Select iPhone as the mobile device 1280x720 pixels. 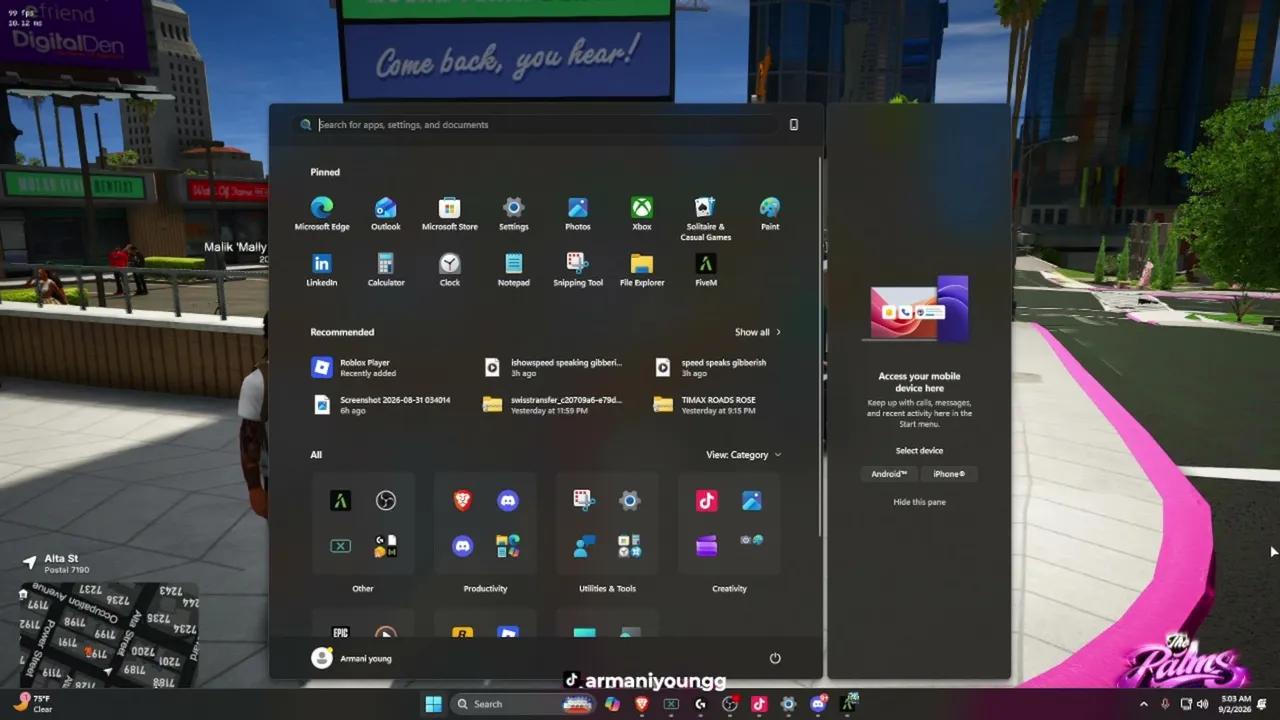[x=949, y=474]
